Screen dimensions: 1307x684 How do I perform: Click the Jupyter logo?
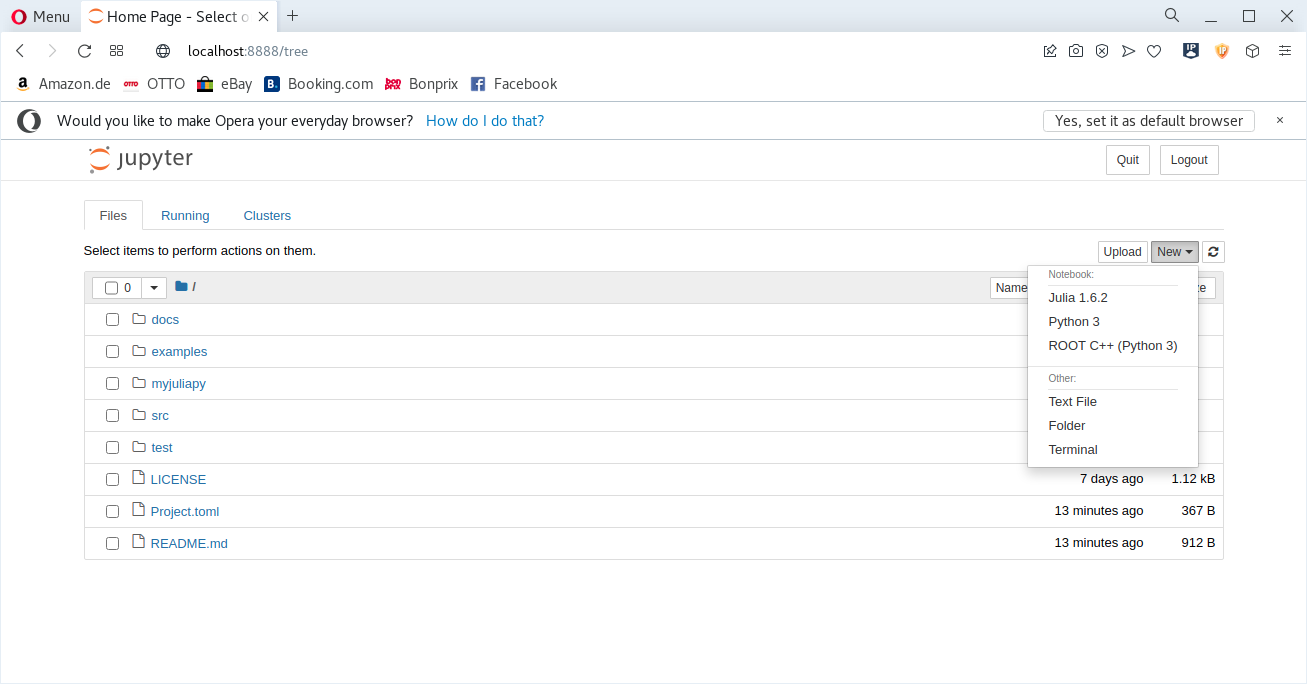coord(141,159)
